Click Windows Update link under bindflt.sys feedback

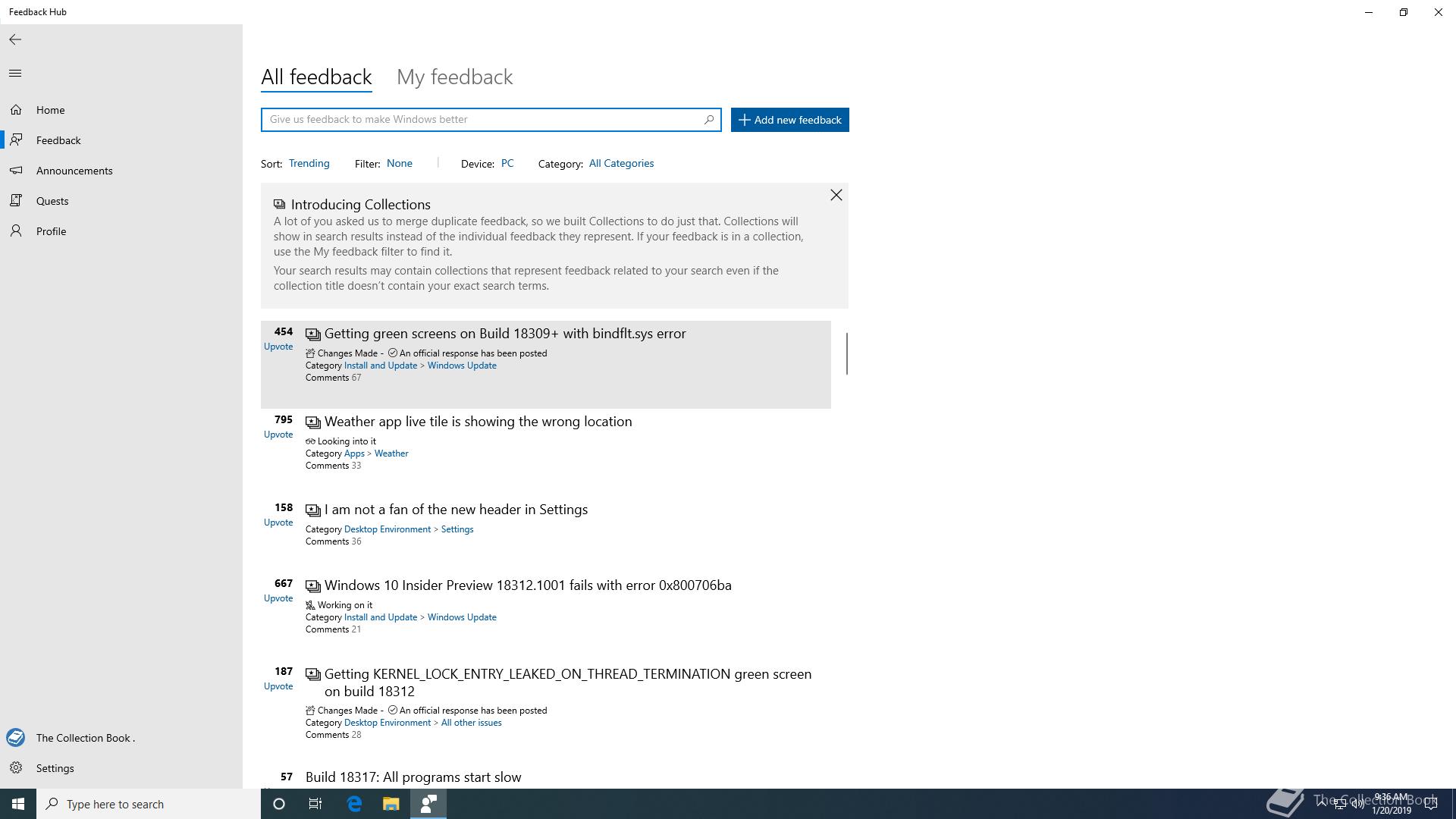462,366
